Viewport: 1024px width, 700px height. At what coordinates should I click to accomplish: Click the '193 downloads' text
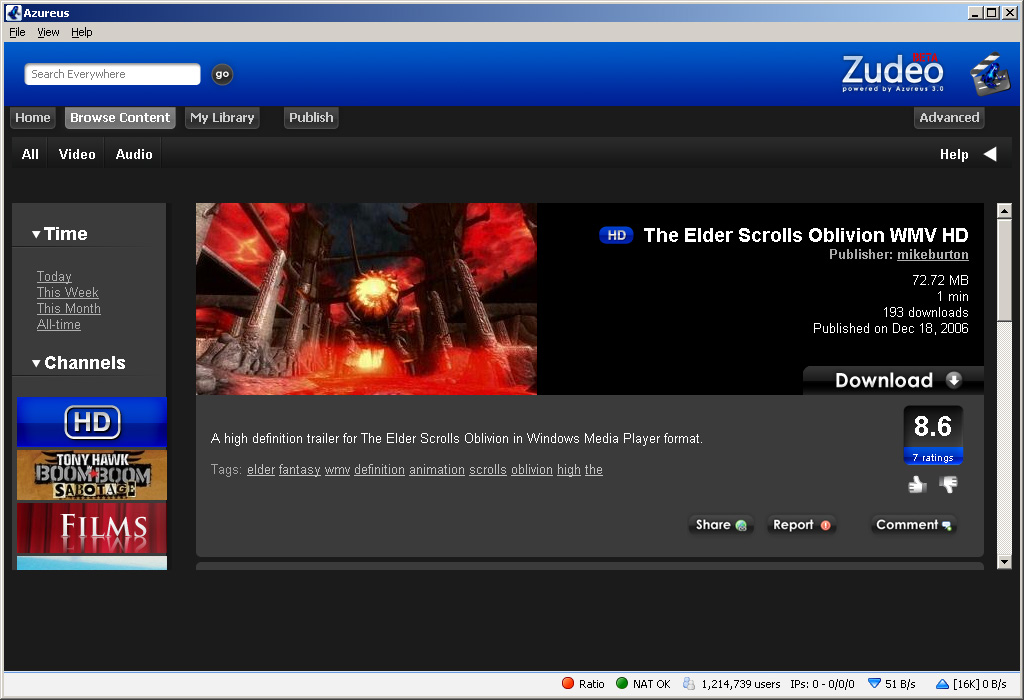point(925,312)
